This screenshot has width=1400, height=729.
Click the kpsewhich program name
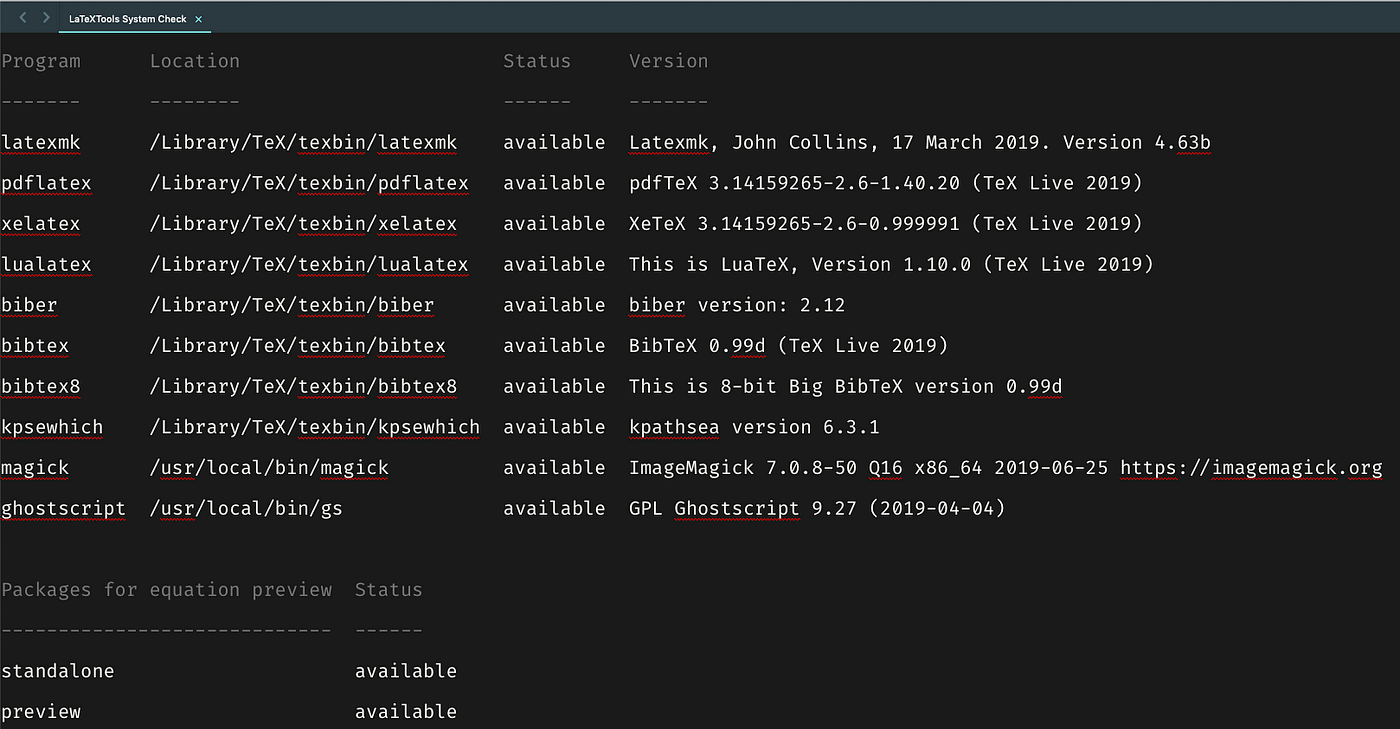[52, 427]
